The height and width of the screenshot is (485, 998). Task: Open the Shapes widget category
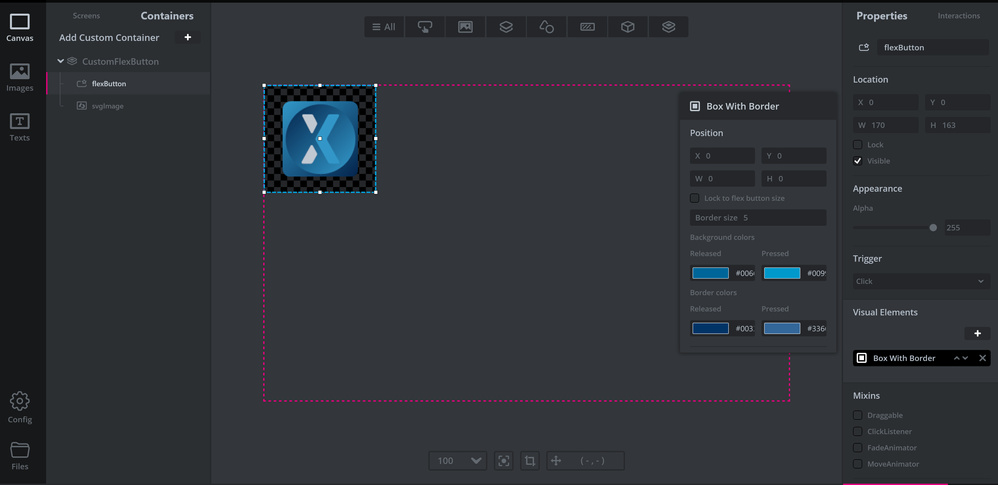point(546,27)
